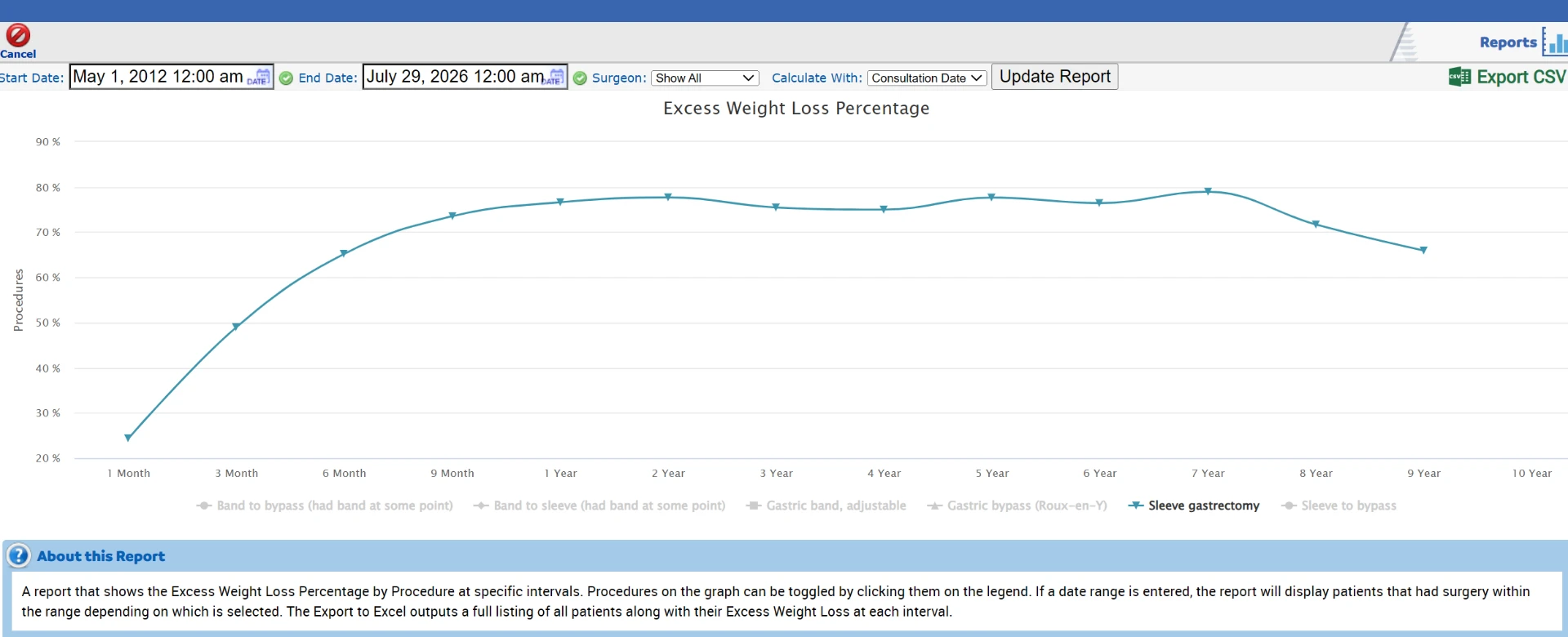This screenshot has width=1568, height=637.
Task: Click the 2 Year data point
Action: pyautogui.click(x=668, y=197)
